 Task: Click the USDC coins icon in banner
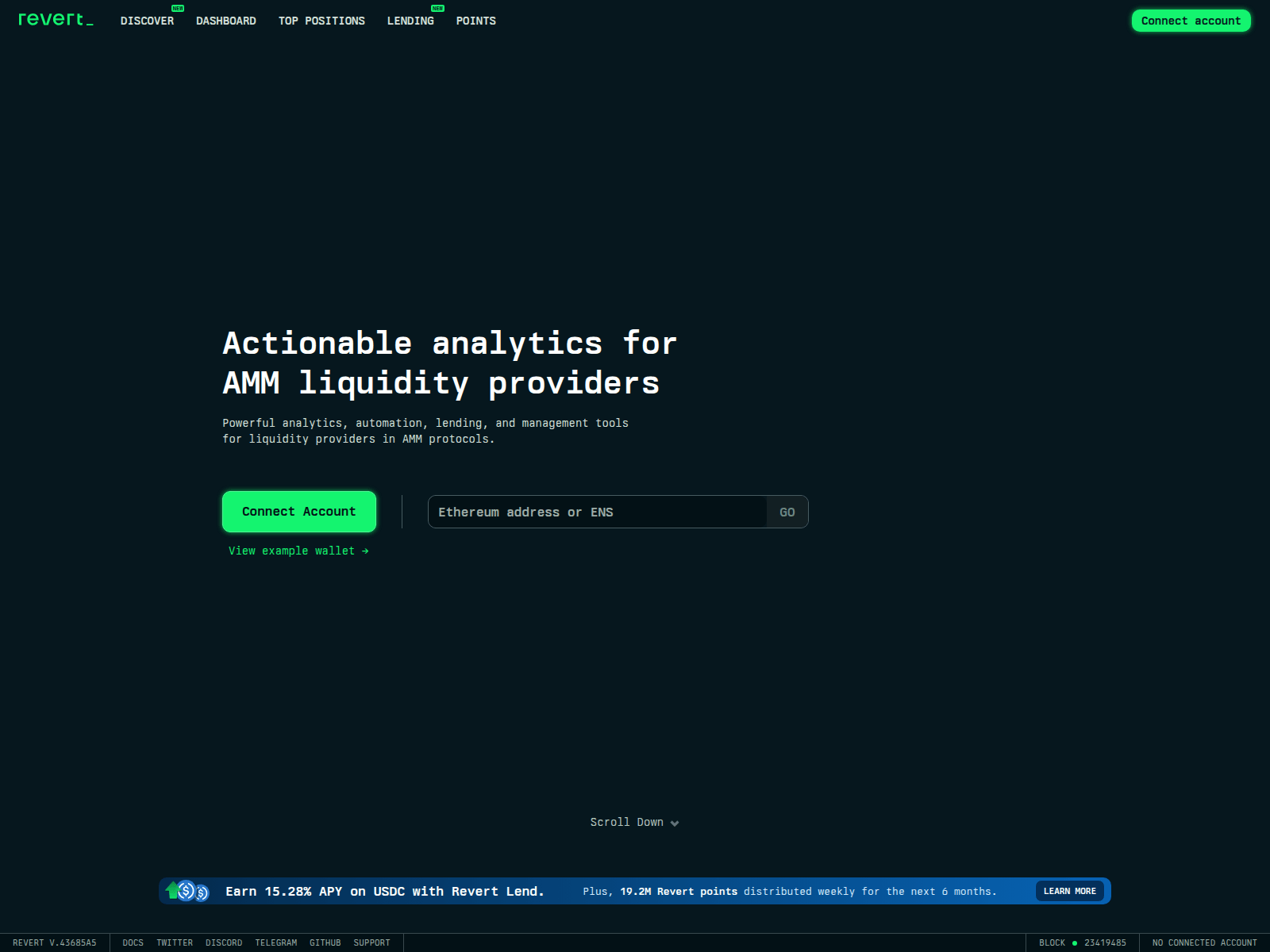[187, 891]
